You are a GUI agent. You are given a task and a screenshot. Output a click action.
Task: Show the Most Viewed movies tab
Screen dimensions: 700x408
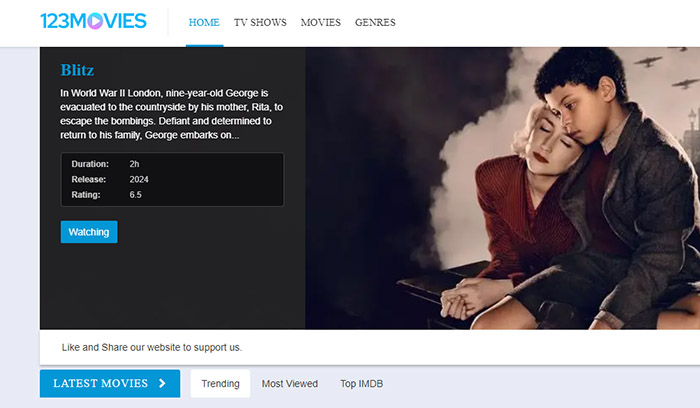point(290,383)
